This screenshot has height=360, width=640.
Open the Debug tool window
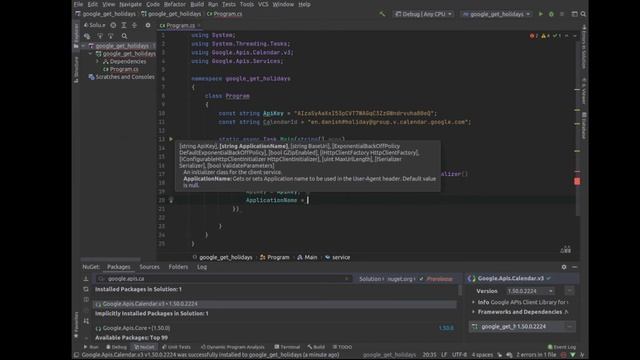pyautogui.click(x=116, y=347)
